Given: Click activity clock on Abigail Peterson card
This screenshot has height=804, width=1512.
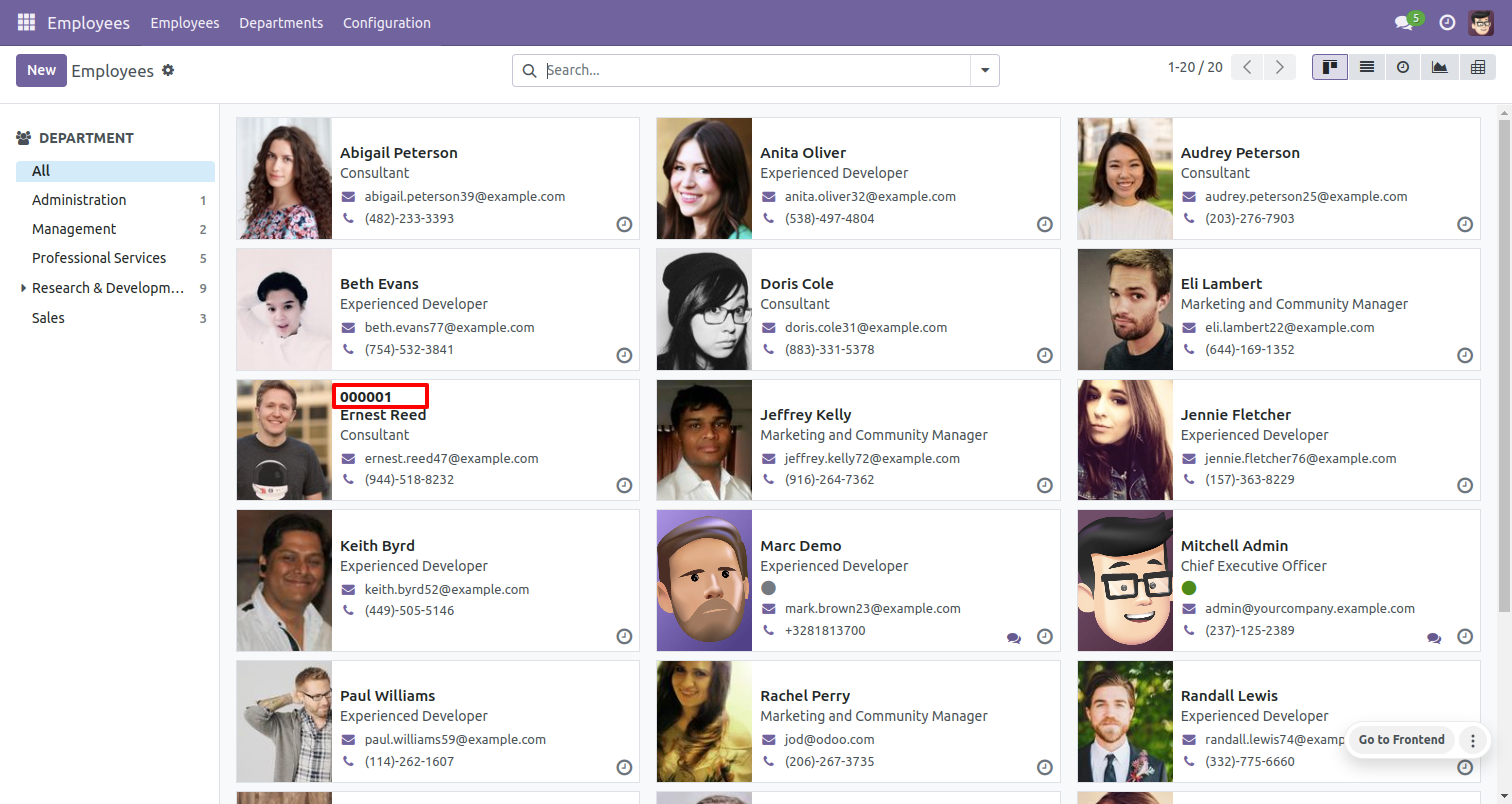Looking at the screenshot, I should 624,225.
